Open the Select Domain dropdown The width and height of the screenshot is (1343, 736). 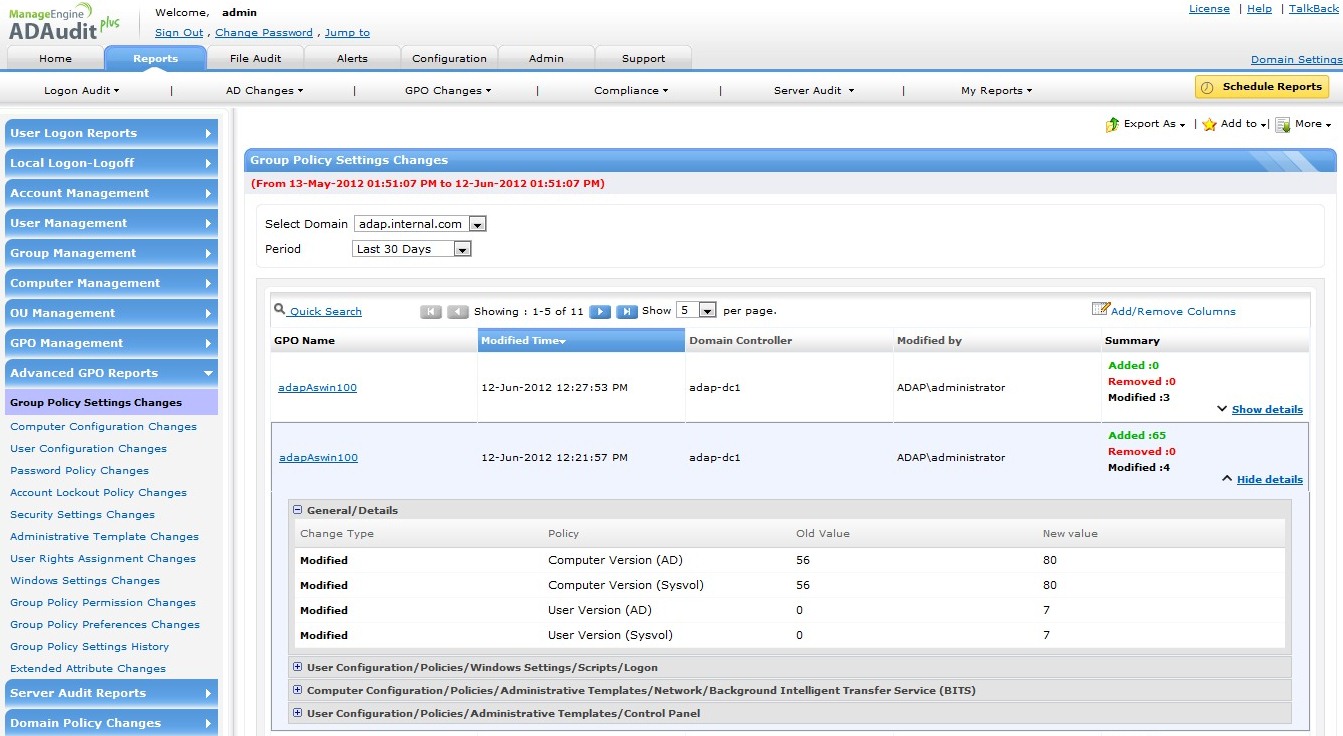(420, 224)
